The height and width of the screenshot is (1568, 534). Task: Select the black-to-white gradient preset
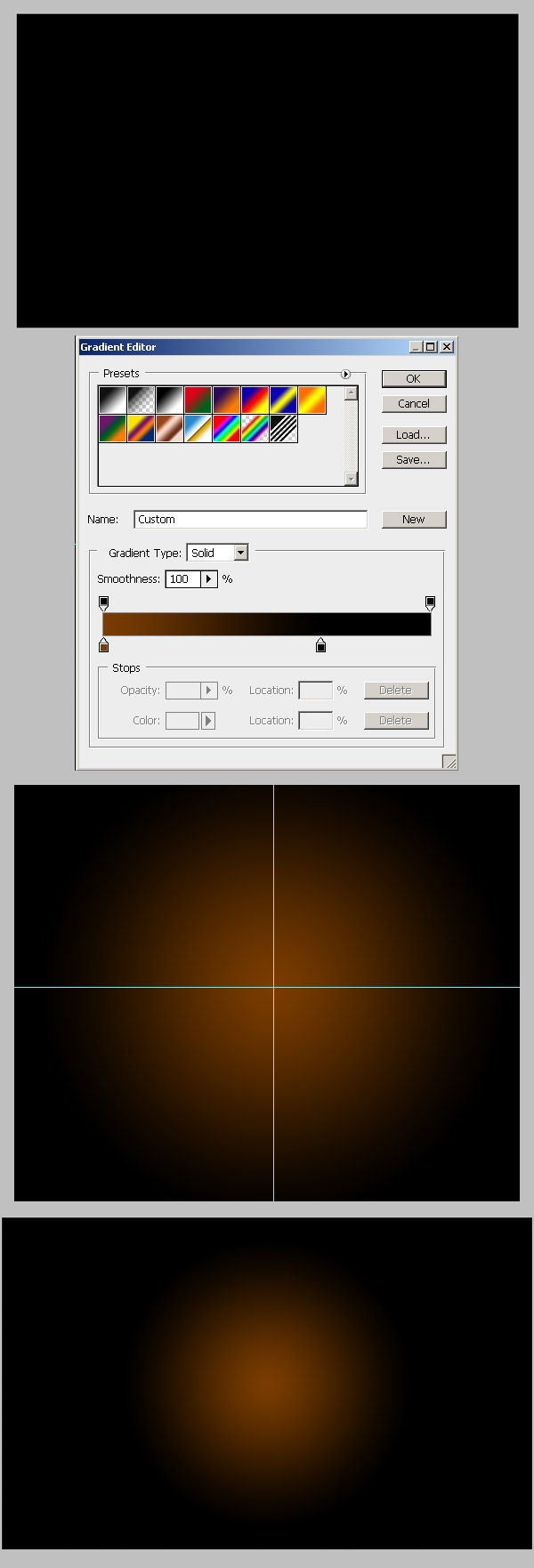[x=113, y=400]
